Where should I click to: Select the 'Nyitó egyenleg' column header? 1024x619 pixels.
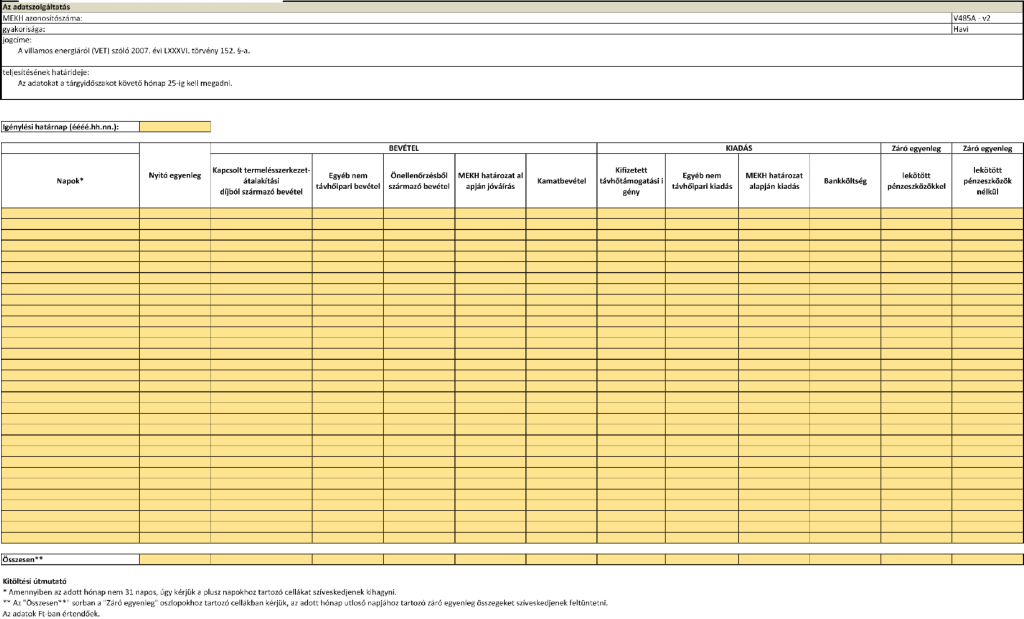coord(175,176)
